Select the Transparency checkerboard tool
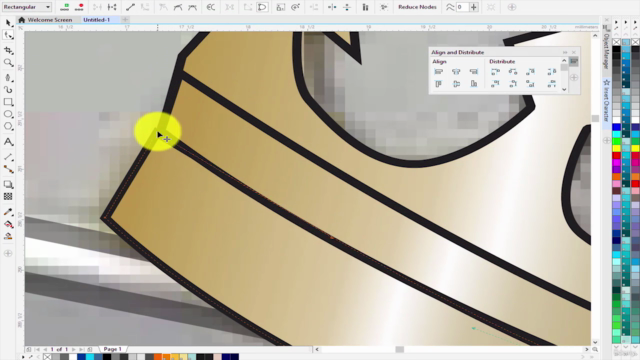The image size is (640, 360). (8, 196)
